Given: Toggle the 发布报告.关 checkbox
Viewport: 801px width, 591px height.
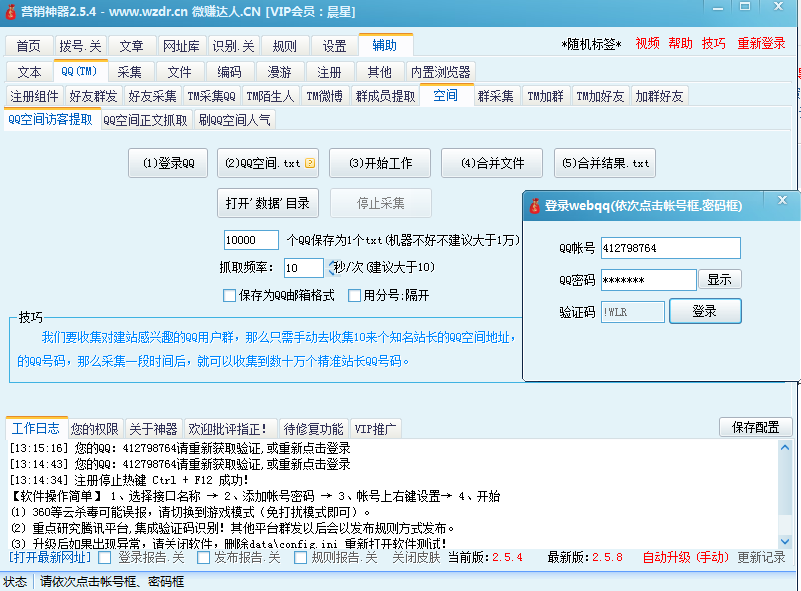Looking at the screenshot, I should [x=203, y=557].
